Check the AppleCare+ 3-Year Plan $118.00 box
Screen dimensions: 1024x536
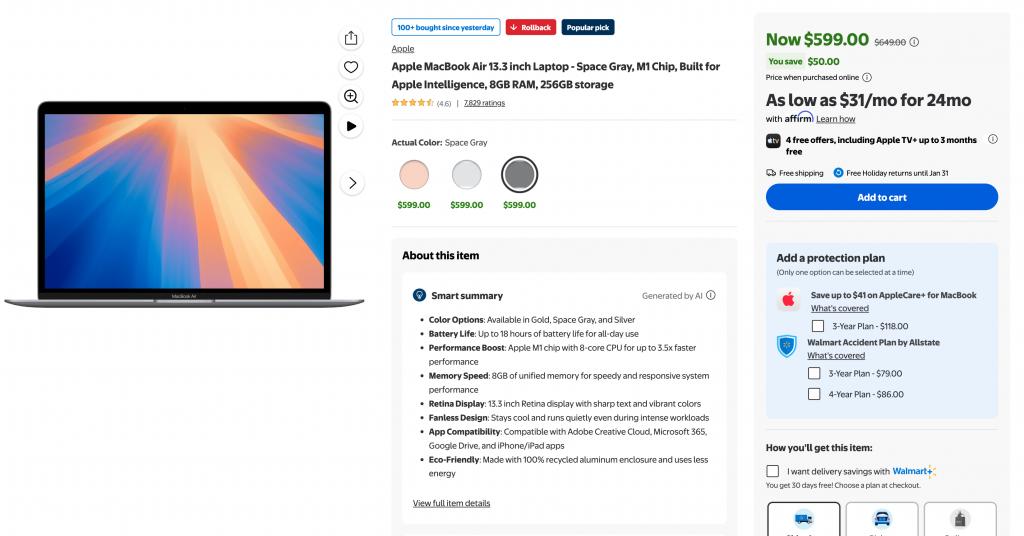coord(818,326)
